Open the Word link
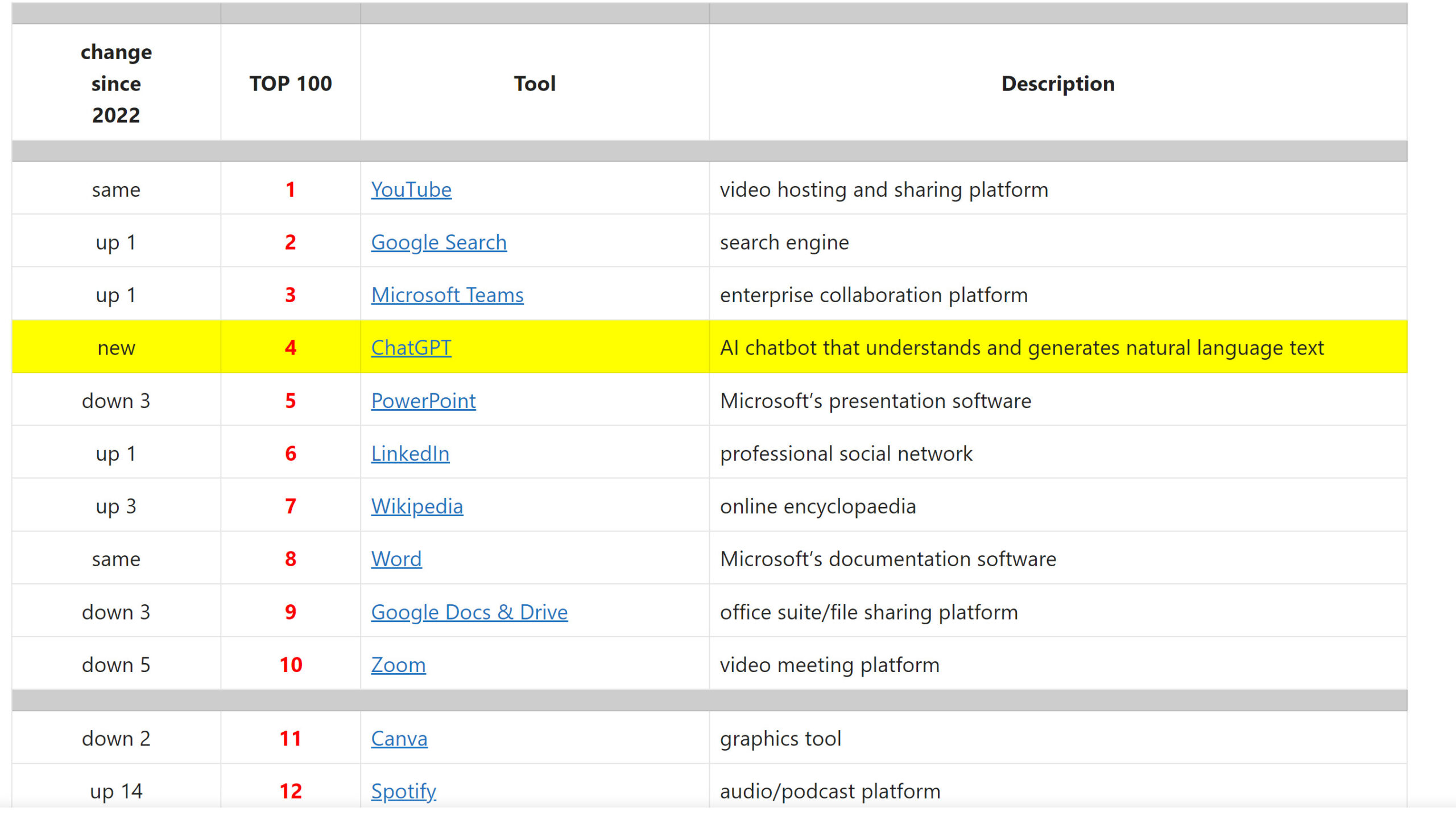Image resolution: width=1456 pixels, height=828 pixels. point(396,559)
